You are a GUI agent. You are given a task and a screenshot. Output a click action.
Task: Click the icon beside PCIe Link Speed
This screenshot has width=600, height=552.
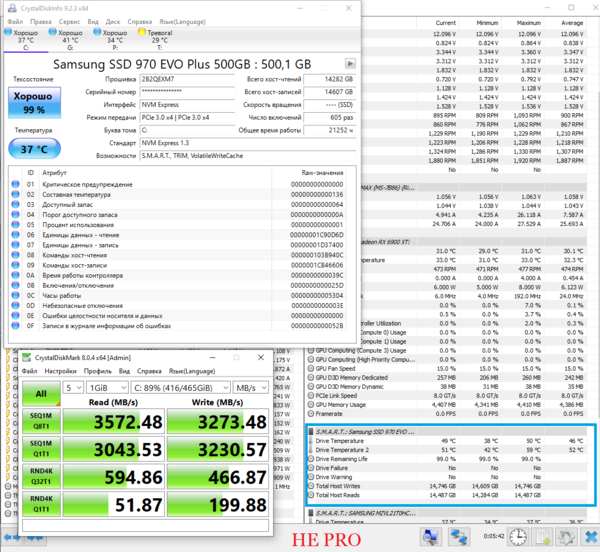coord(311,396)
